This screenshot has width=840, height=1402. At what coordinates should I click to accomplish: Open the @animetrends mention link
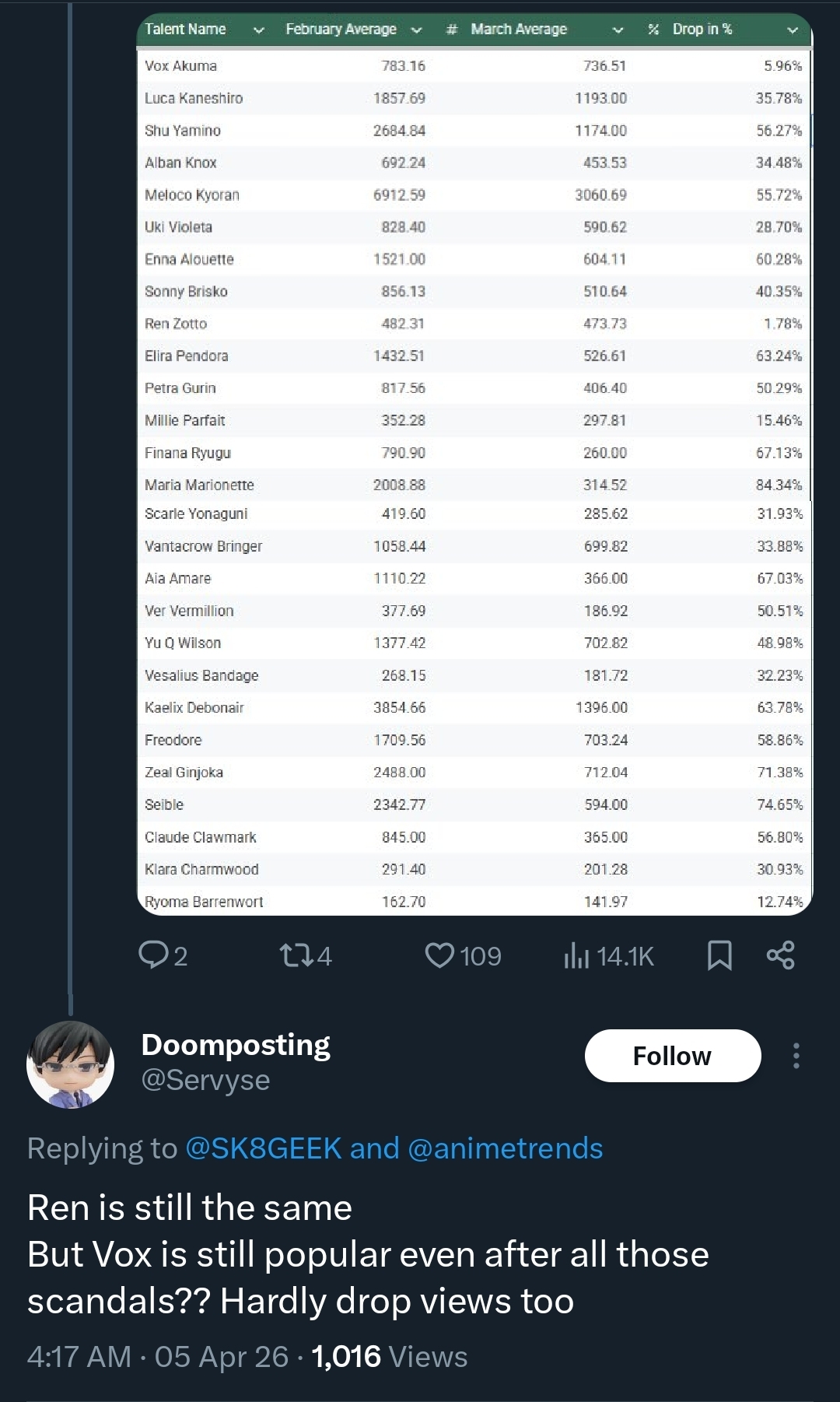505,1148
